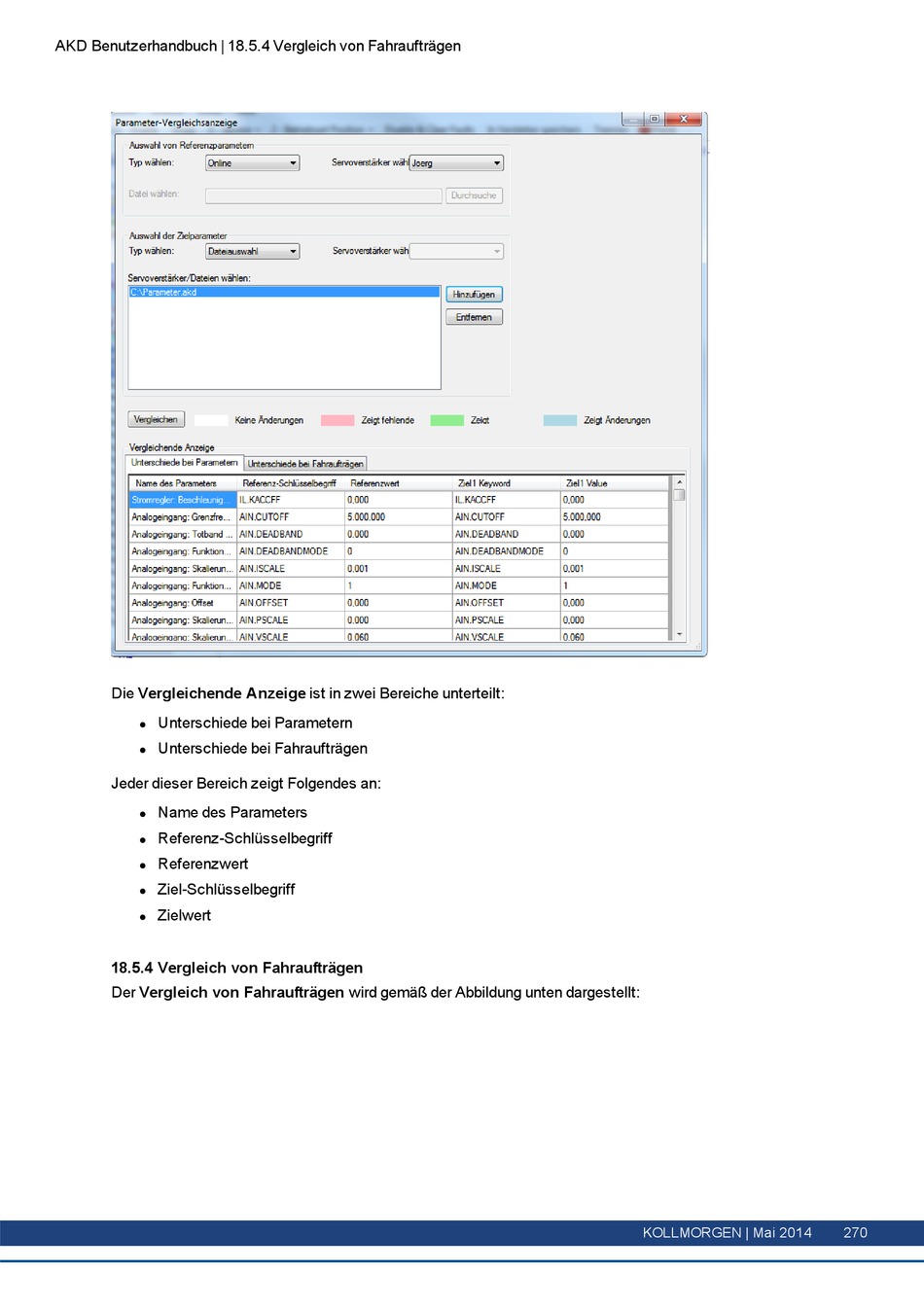The height and width of the screenshot is (1307, 924).
Task: Click the white Keine Änderungen color swatch
Action: pyautogui.click(x=211, y=420)
